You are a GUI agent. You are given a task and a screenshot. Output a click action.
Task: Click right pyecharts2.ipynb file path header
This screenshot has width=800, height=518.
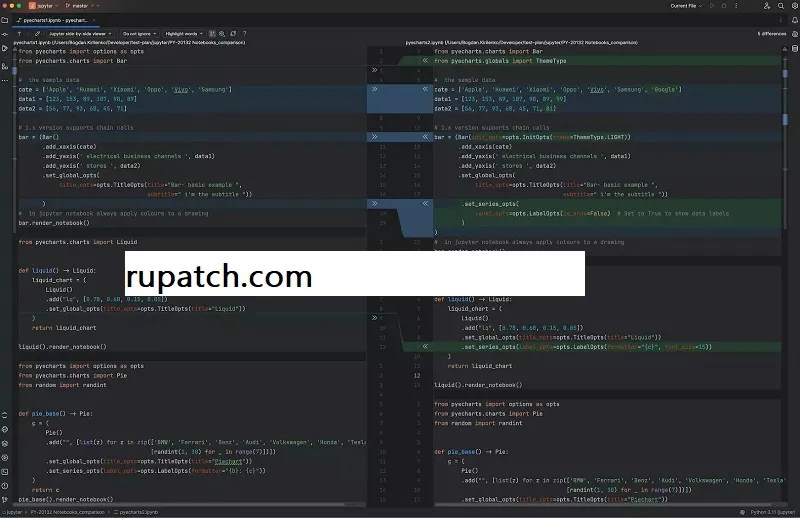click(x=521, y=42)
